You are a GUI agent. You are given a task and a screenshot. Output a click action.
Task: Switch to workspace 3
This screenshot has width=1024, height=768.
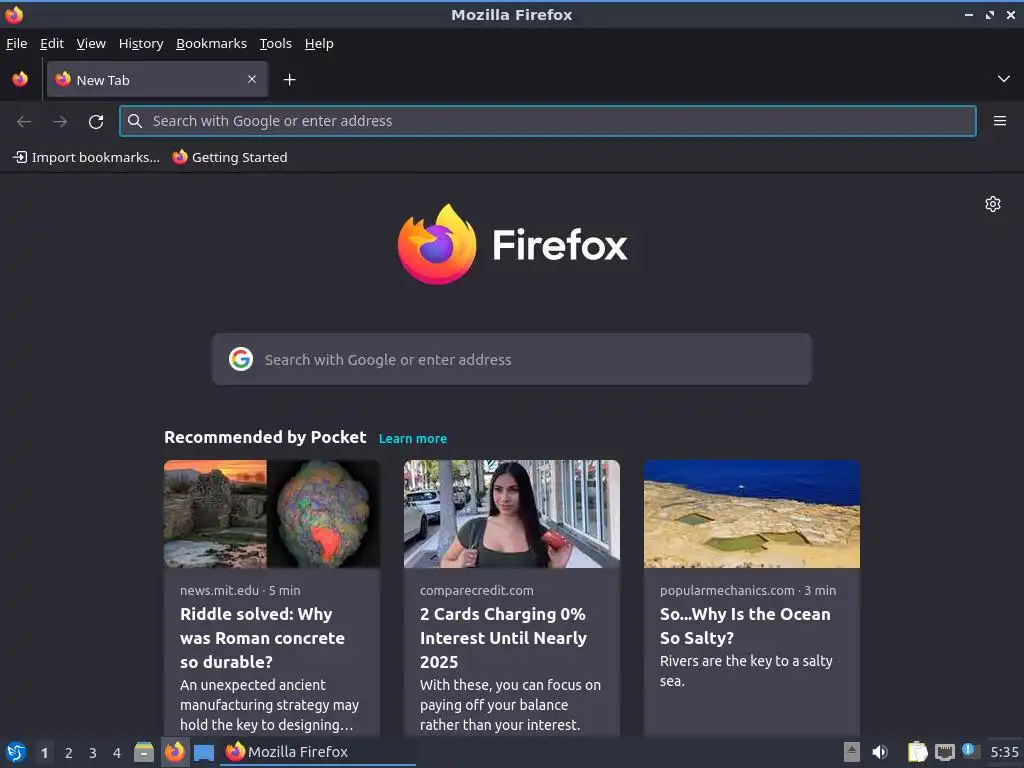click(x=93, y=753)
